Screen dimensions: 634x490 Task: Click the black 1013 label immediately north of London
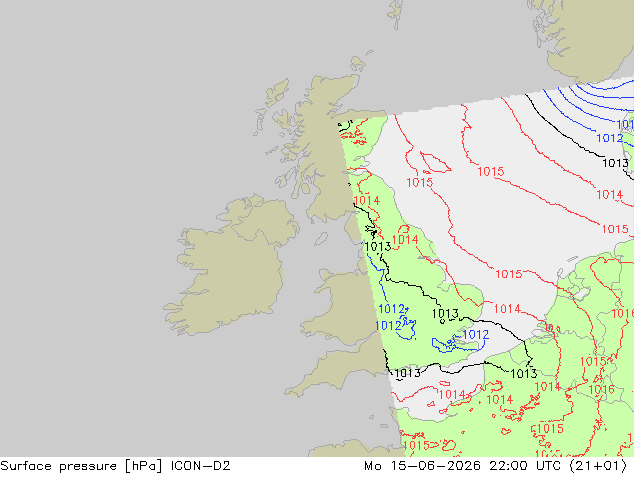pos(445,313)
